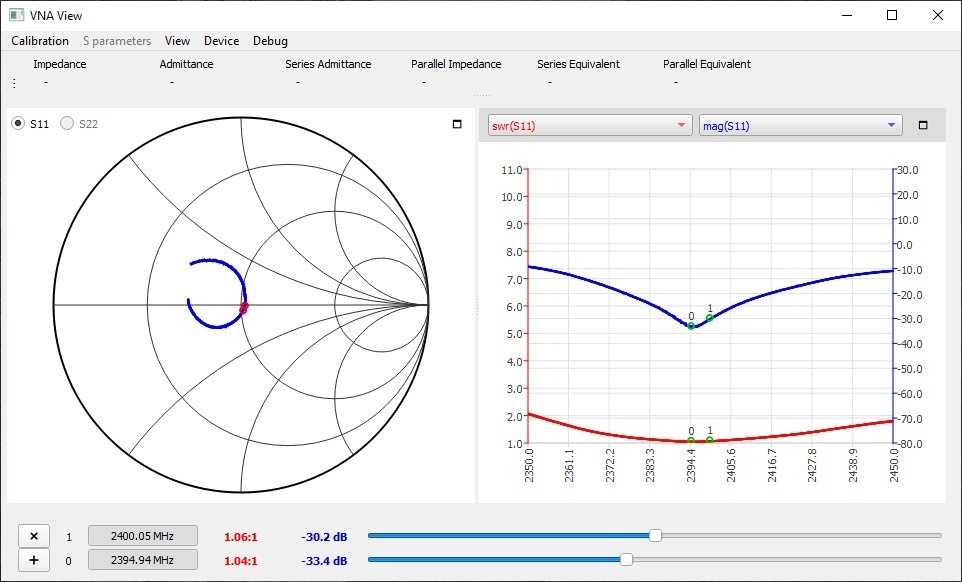
Task: Open the Debug menu
Action: (270, 41)
